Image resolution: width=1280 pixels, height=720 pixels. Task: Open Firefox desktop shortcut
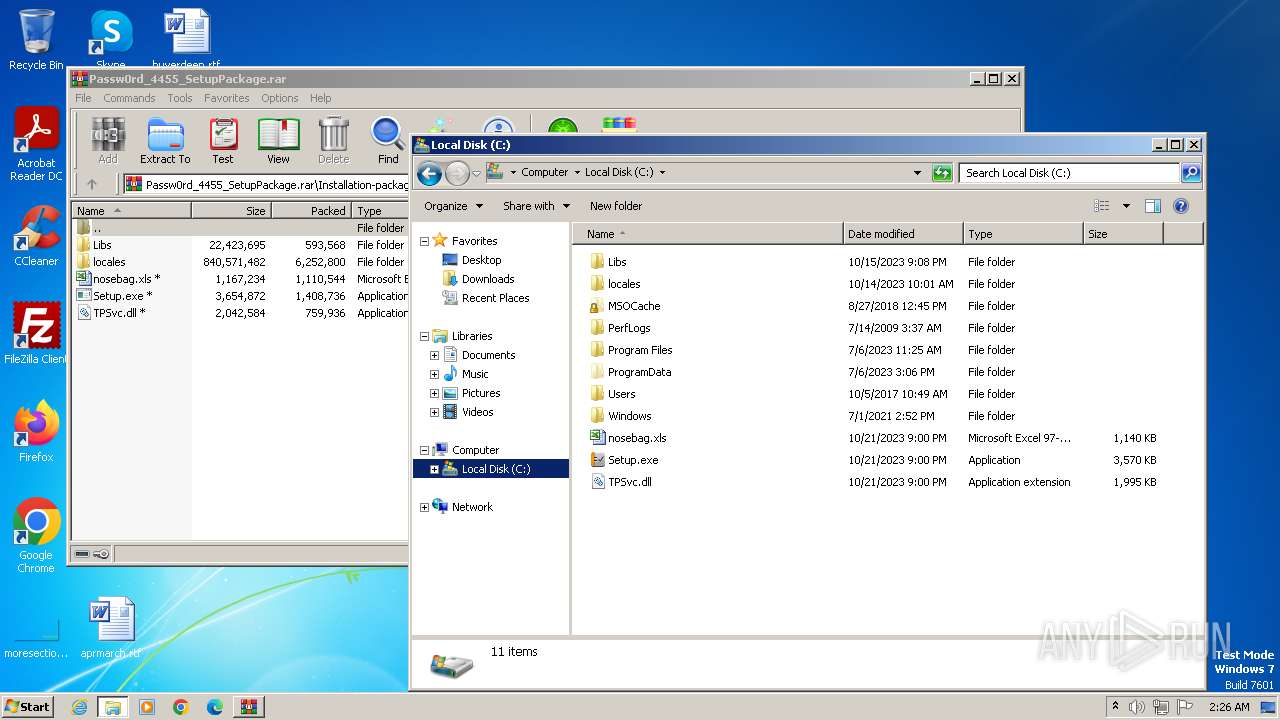(x=36, y=431)
